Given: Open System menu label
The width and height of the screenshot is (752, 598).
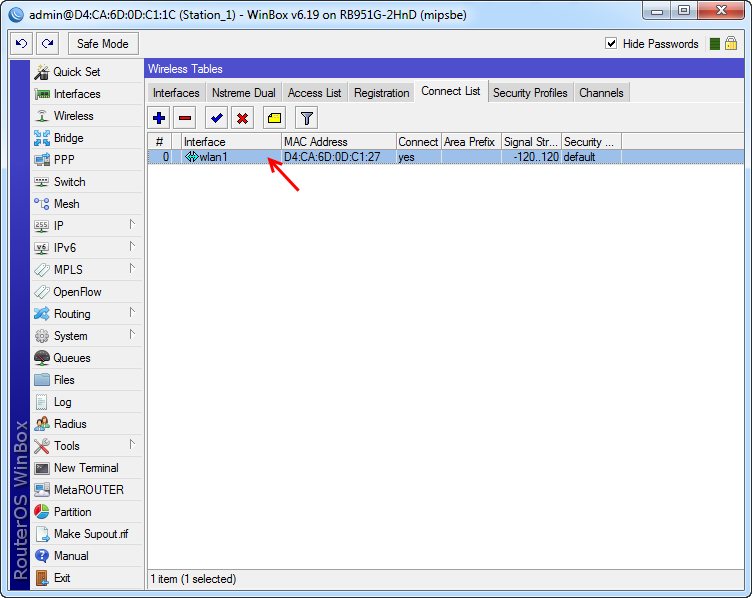Looking at the screenshot, I should [70, 336].
